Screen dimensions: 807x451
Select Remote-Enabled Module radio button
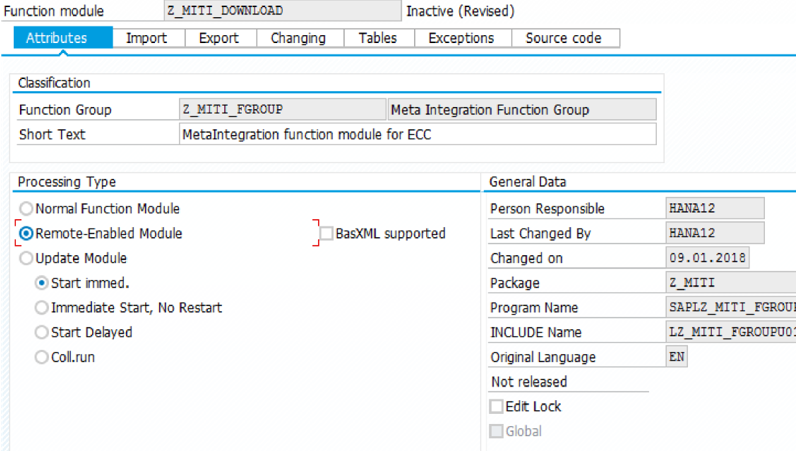(x=27, y=234)
